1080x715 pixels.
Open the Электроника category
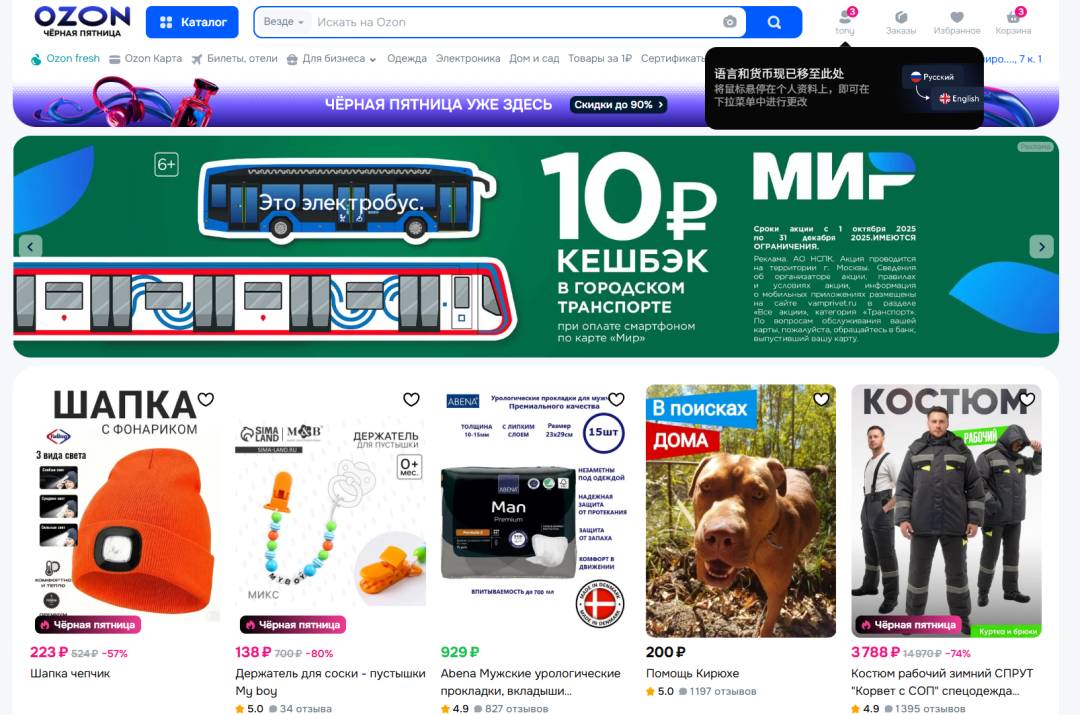pos(468,59)
